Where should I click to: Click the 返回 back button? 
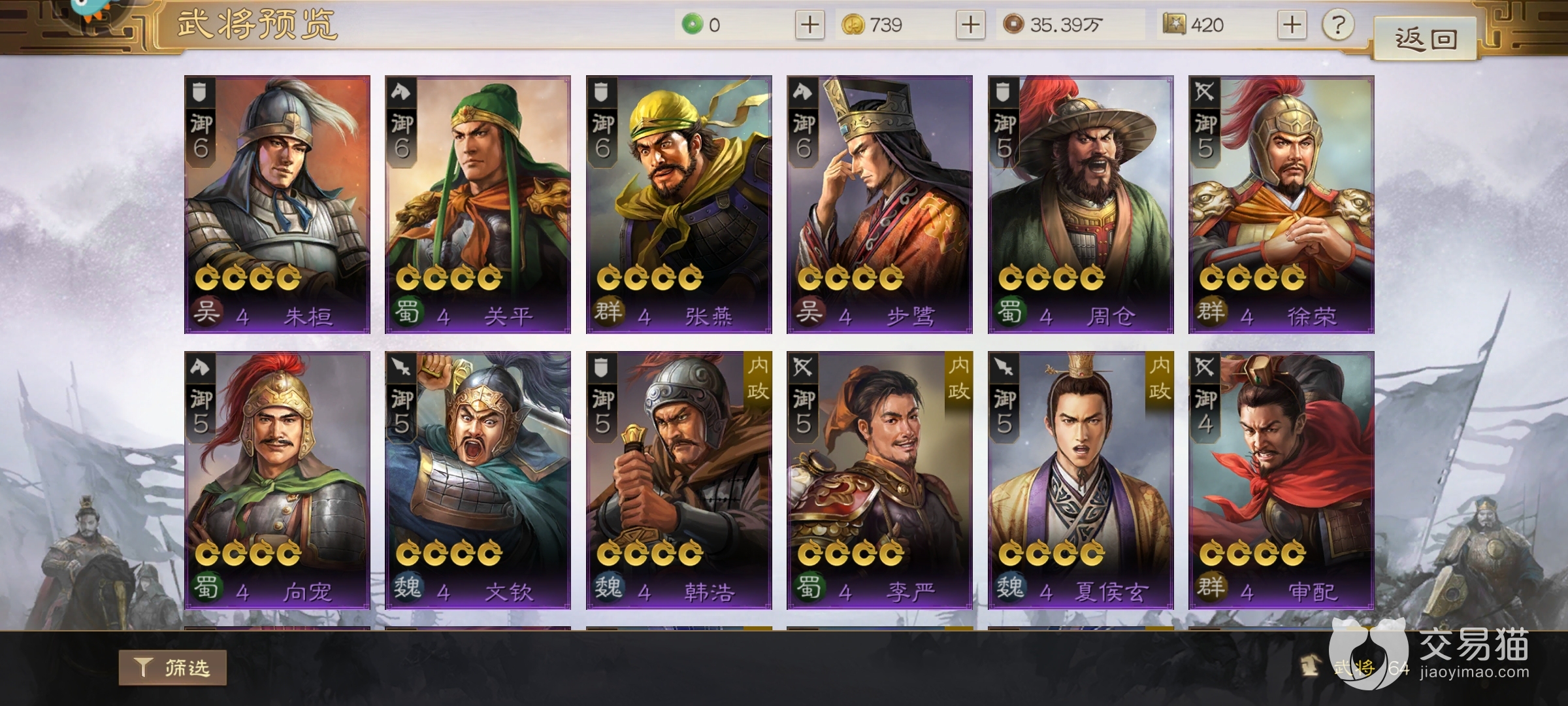click(1426, 39)
